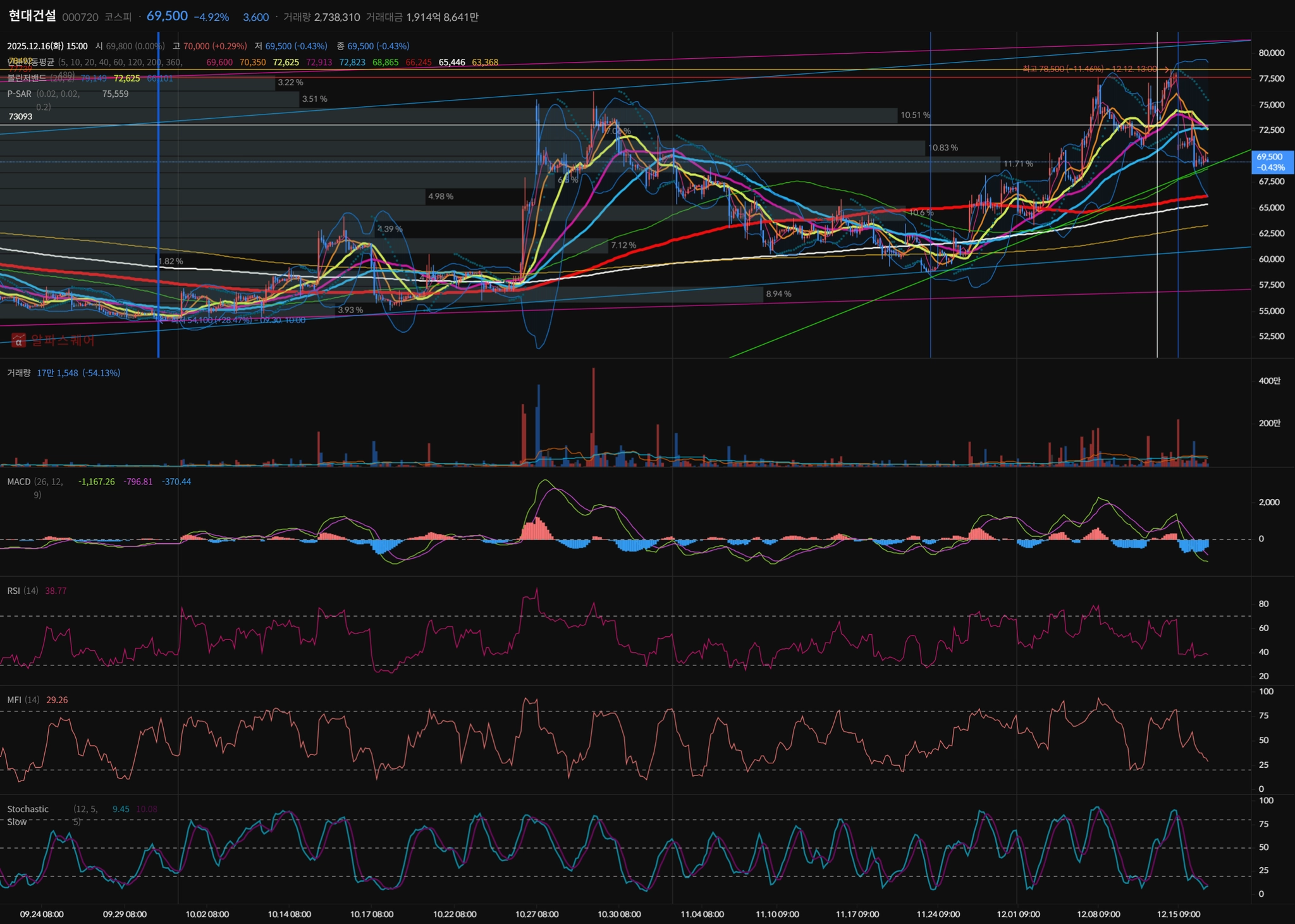Click the blue 69,500 current price tag

(x=1272, y=162)
